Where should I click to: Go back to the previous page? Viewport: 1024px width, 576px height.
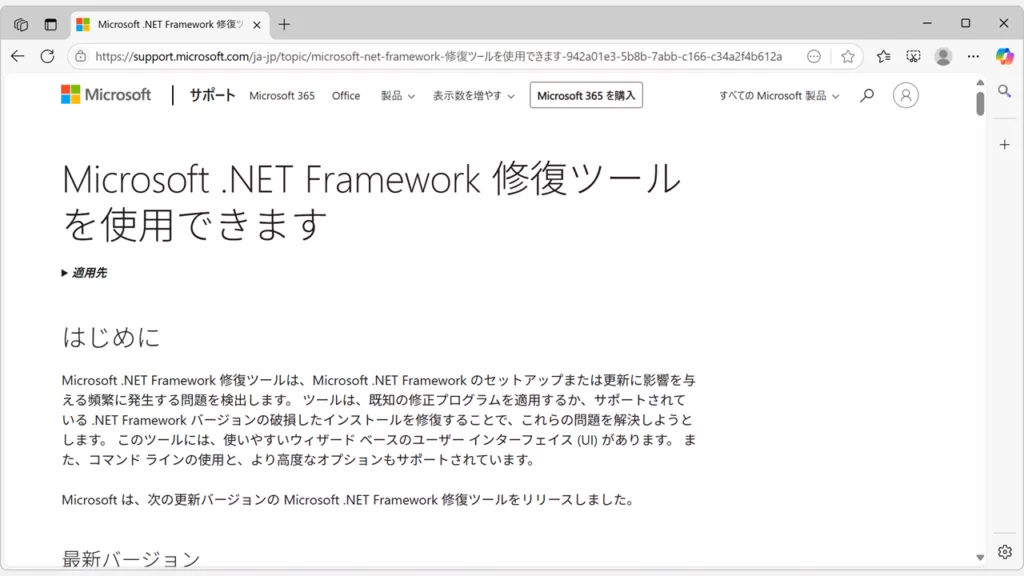click(18, 56)
